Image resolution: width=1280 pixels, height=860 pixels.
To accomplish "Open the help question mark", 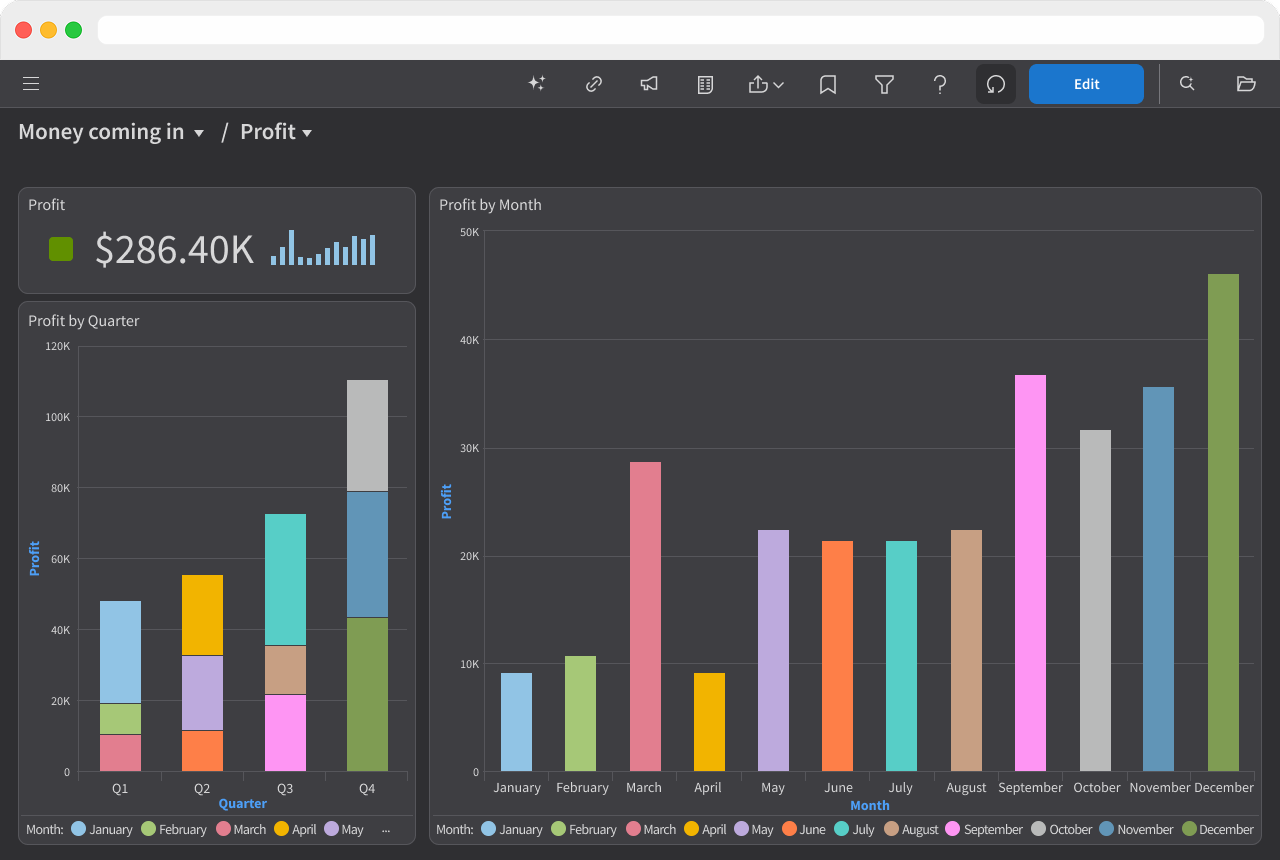I will coord(940,84).
